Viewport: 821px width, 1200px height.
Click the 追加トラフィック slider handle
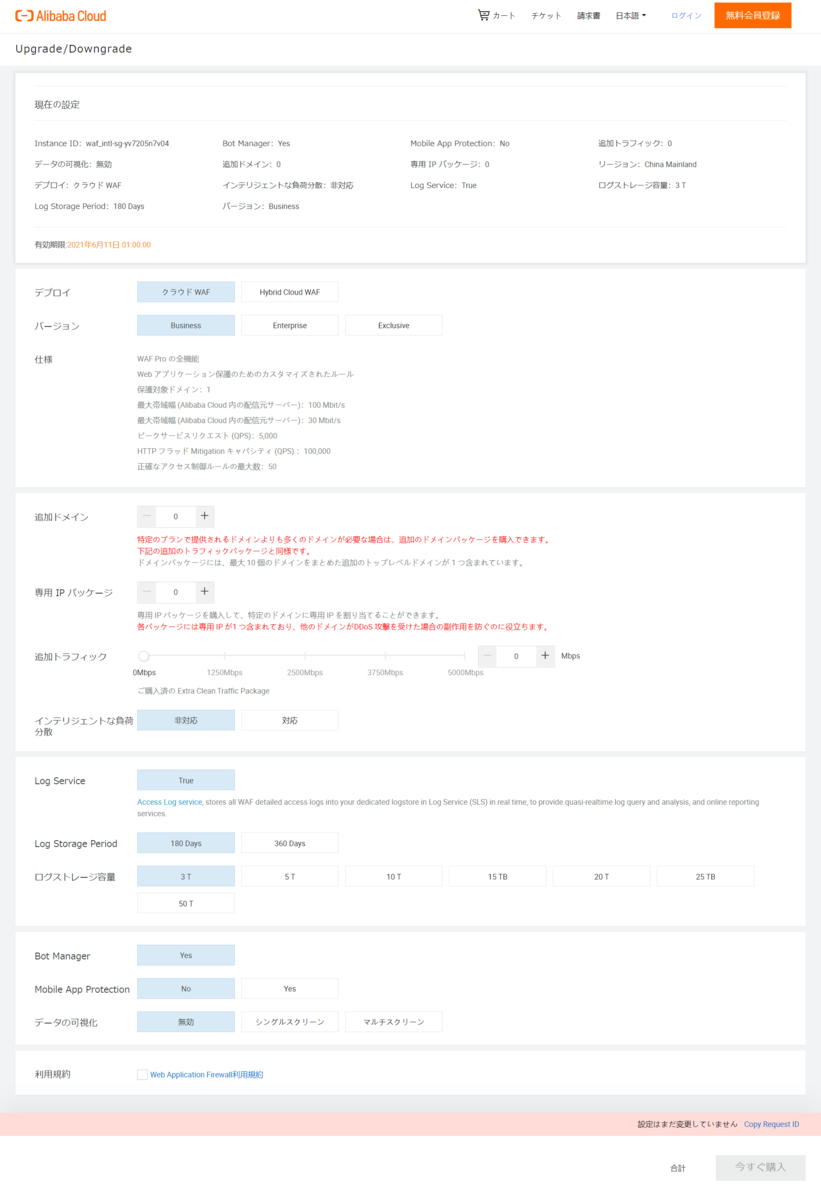143,655
